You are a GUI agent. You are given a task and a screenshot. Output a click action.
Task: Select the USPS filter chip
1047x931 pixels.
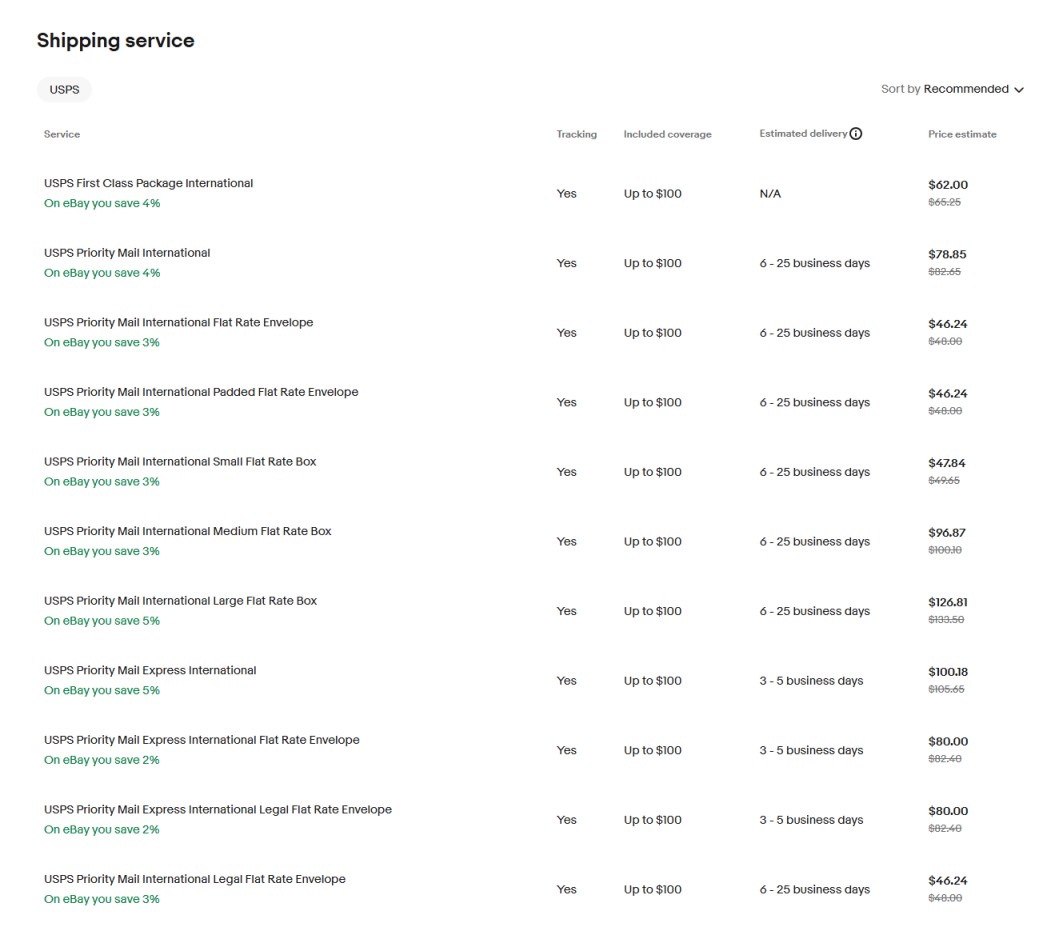pyautogui.click(x=64, y=89)
